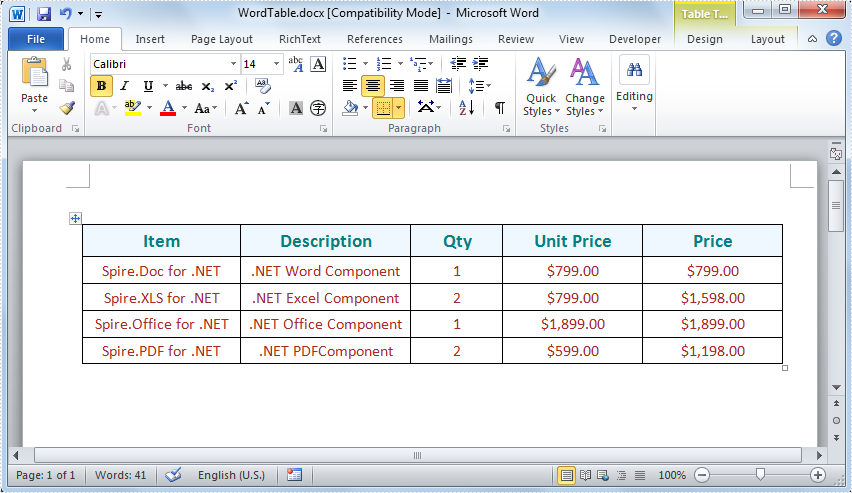
Task: Click the zoom slider handle
Action: [x=760, y=475]
